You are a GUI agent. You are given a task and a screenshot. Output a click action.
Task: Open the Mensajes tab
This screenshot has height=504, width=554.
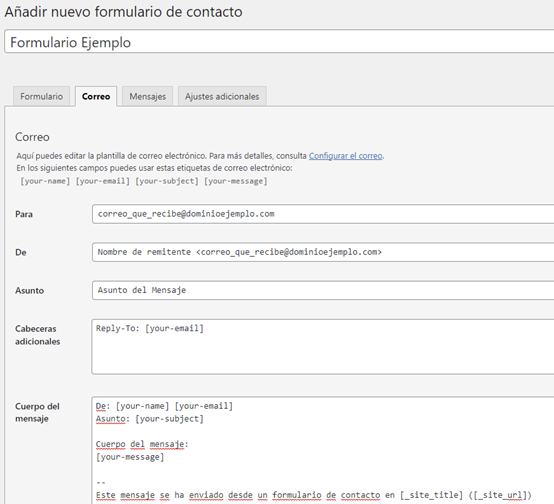(x=147, y=96)
